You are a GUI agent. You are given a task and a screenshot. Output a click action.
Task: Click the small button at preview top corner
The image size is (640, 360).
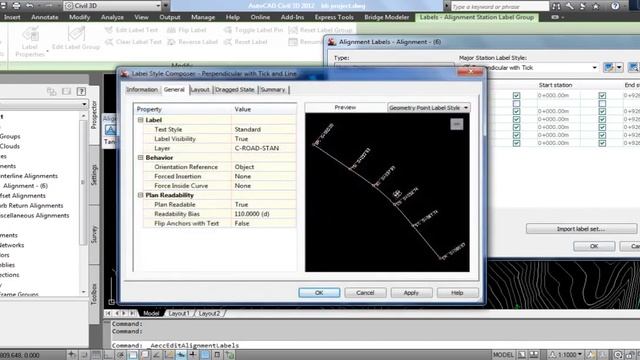[x=456, y=124]
